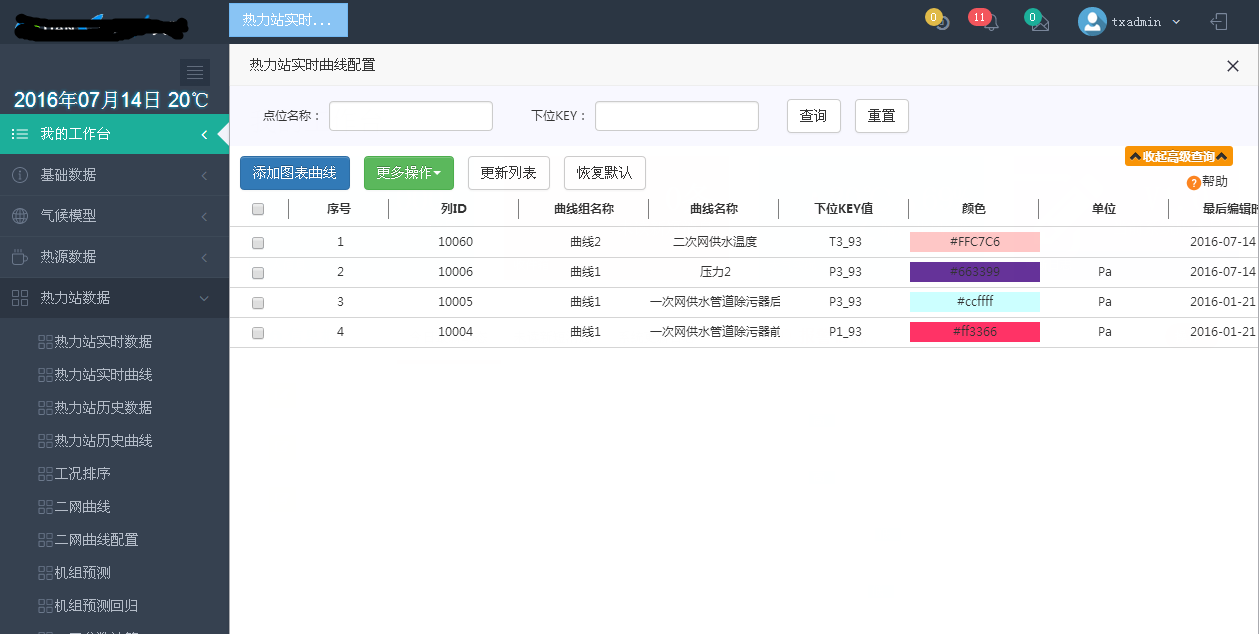Open the 更多操作 dropdown
Screen dimensions: 1259x634
click(408, 173)
